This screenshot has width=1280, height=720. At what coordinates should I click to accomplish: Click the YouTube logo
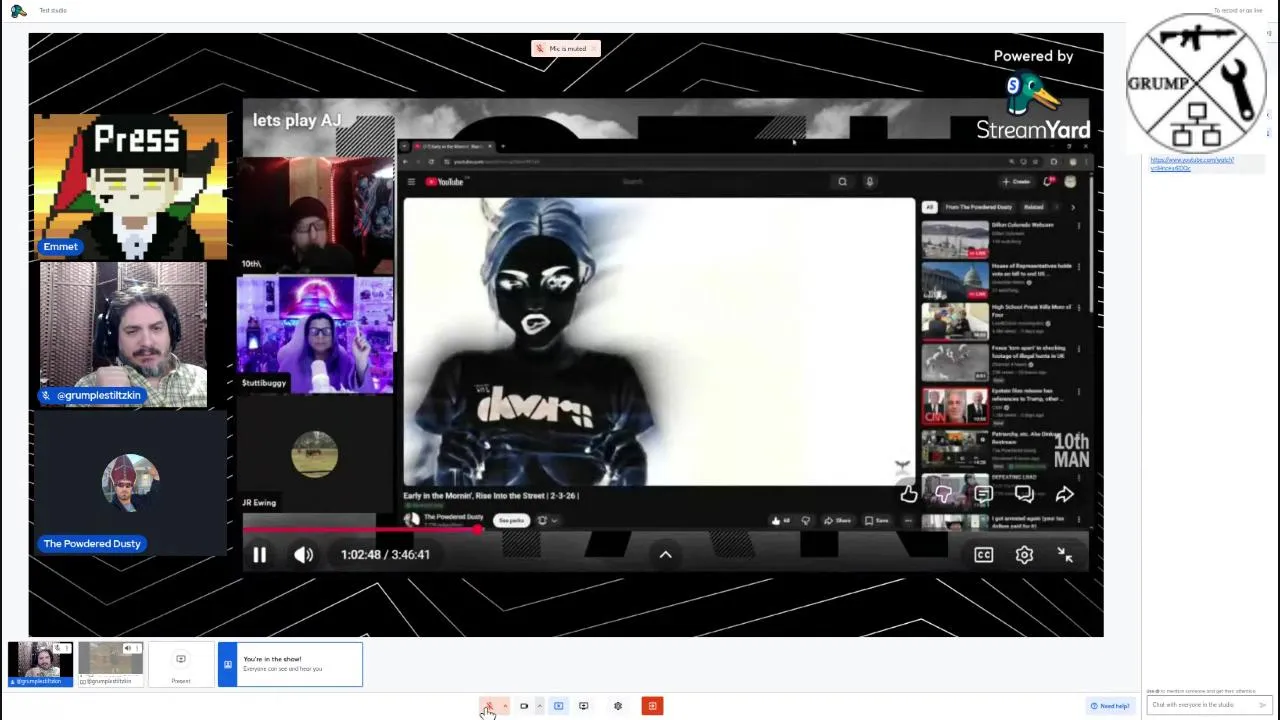446,182
